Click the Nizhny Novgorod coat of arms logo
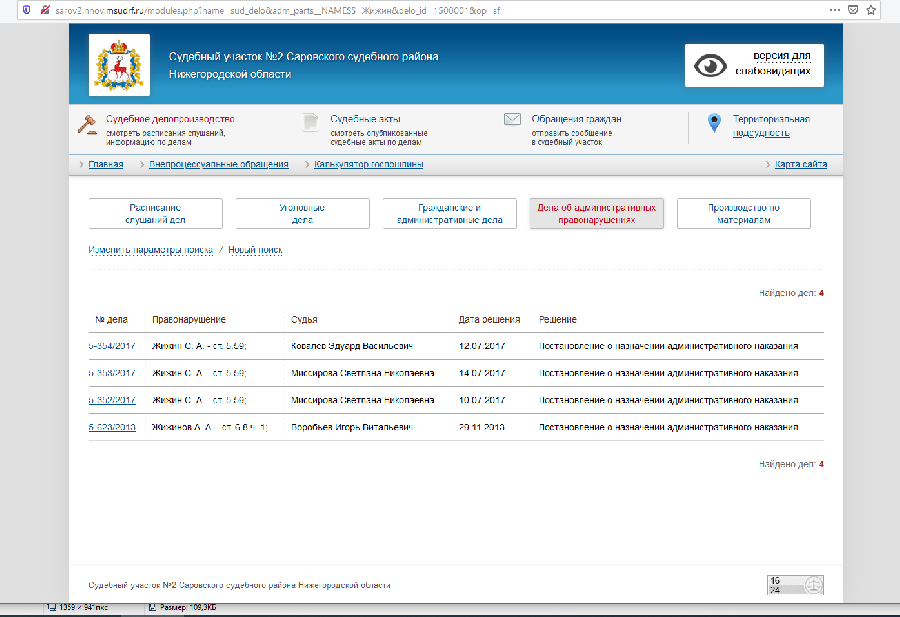 click(x=119, y=65)
